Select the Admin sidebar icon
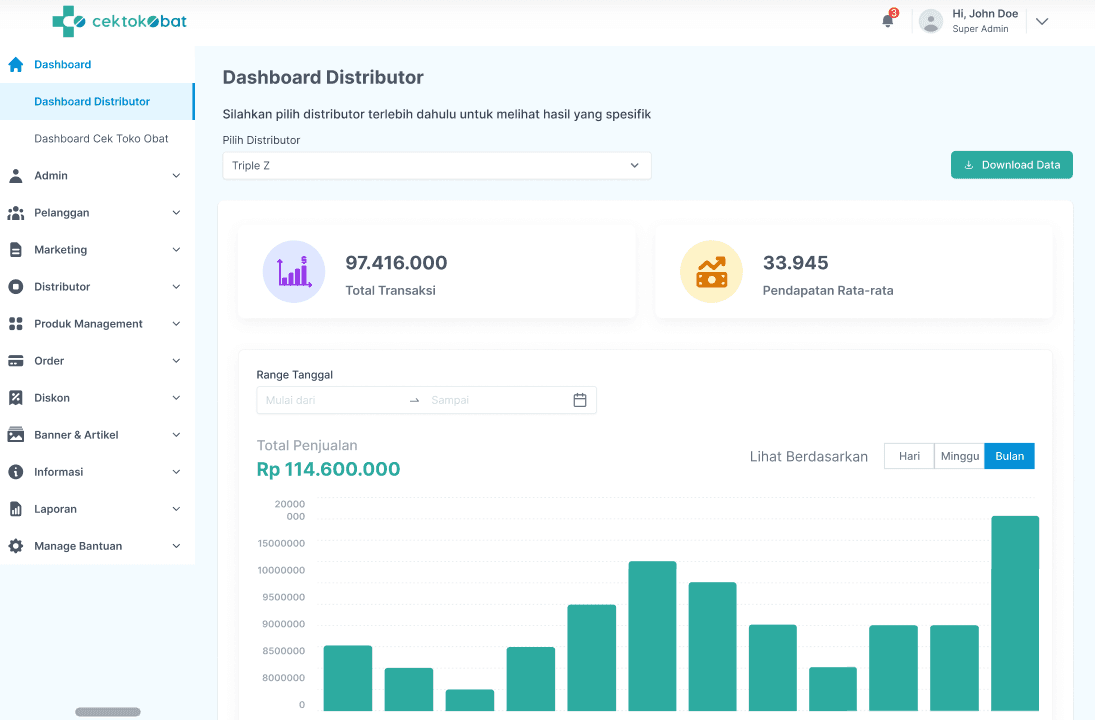This screenshot has width=1095, height=720. point(15,175)
